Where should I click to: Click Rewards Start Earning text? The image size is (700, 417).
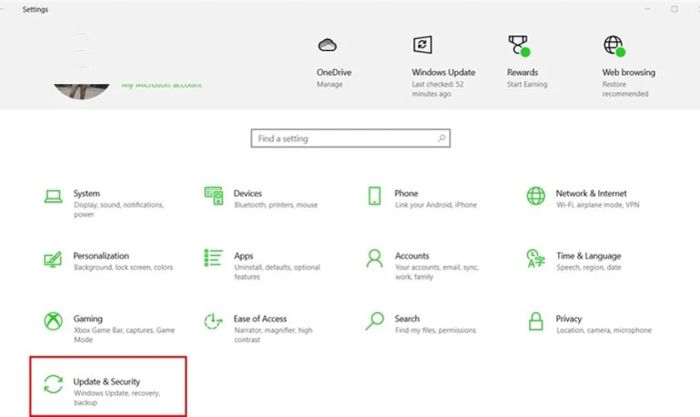pyautogui.click(x=527, y=84)
